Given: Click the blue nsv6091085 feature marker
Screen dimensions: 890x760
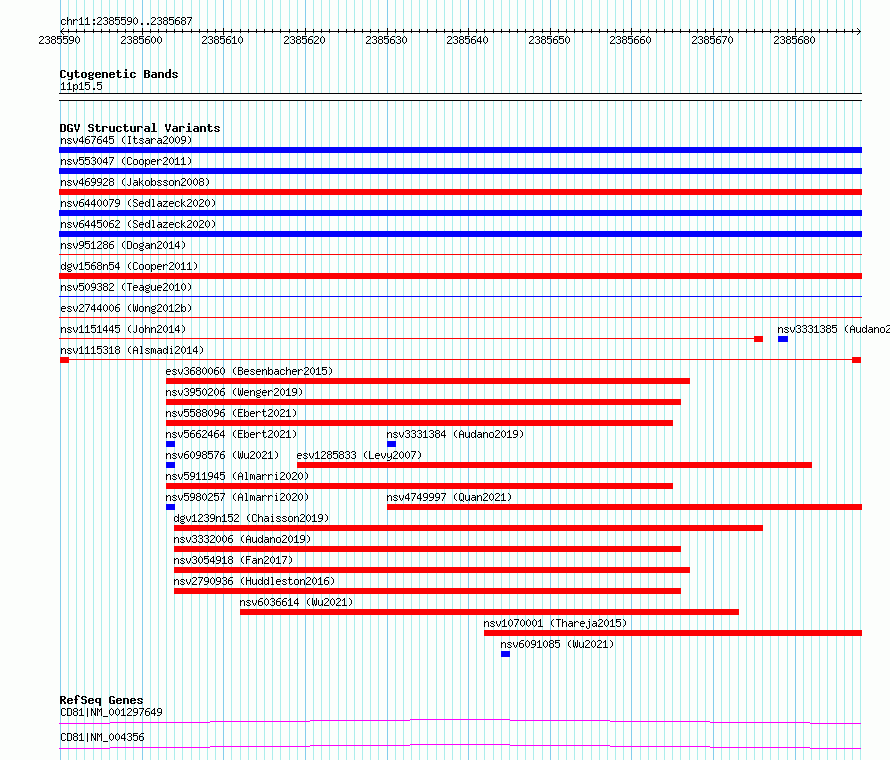Looking at the screenshot, I should click(x=505, y=654).
